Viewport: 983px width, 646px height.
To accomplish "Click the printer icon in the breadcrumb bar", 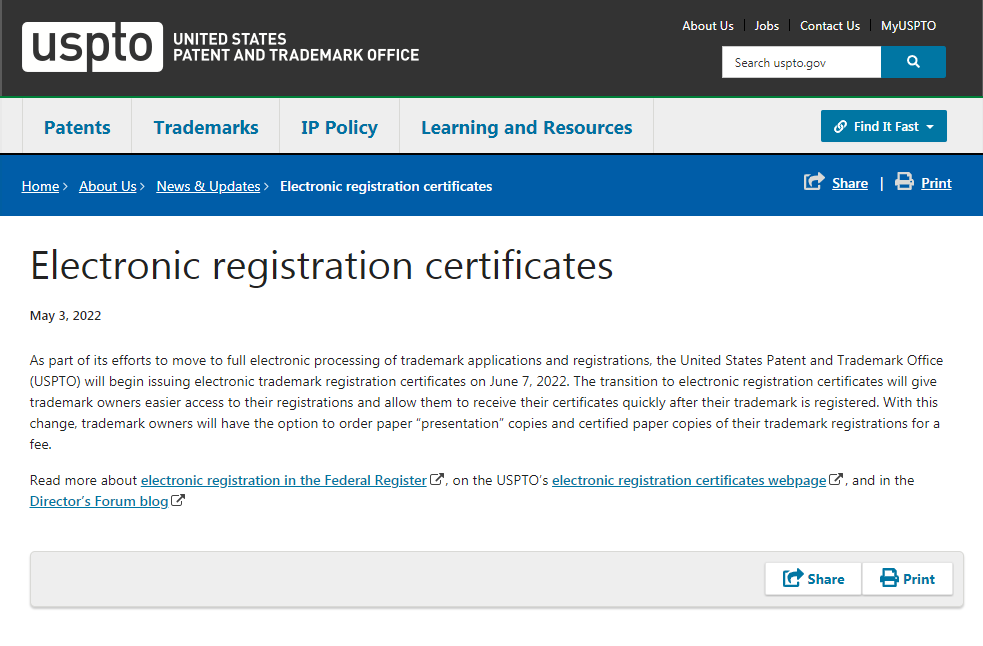I will (x=904, y=181).
